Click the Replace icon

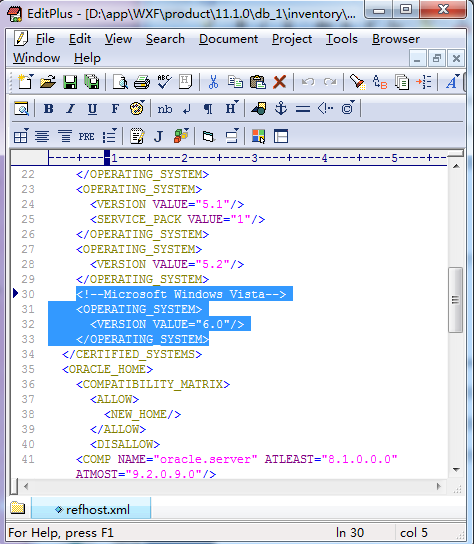click(x=380, y=82)
